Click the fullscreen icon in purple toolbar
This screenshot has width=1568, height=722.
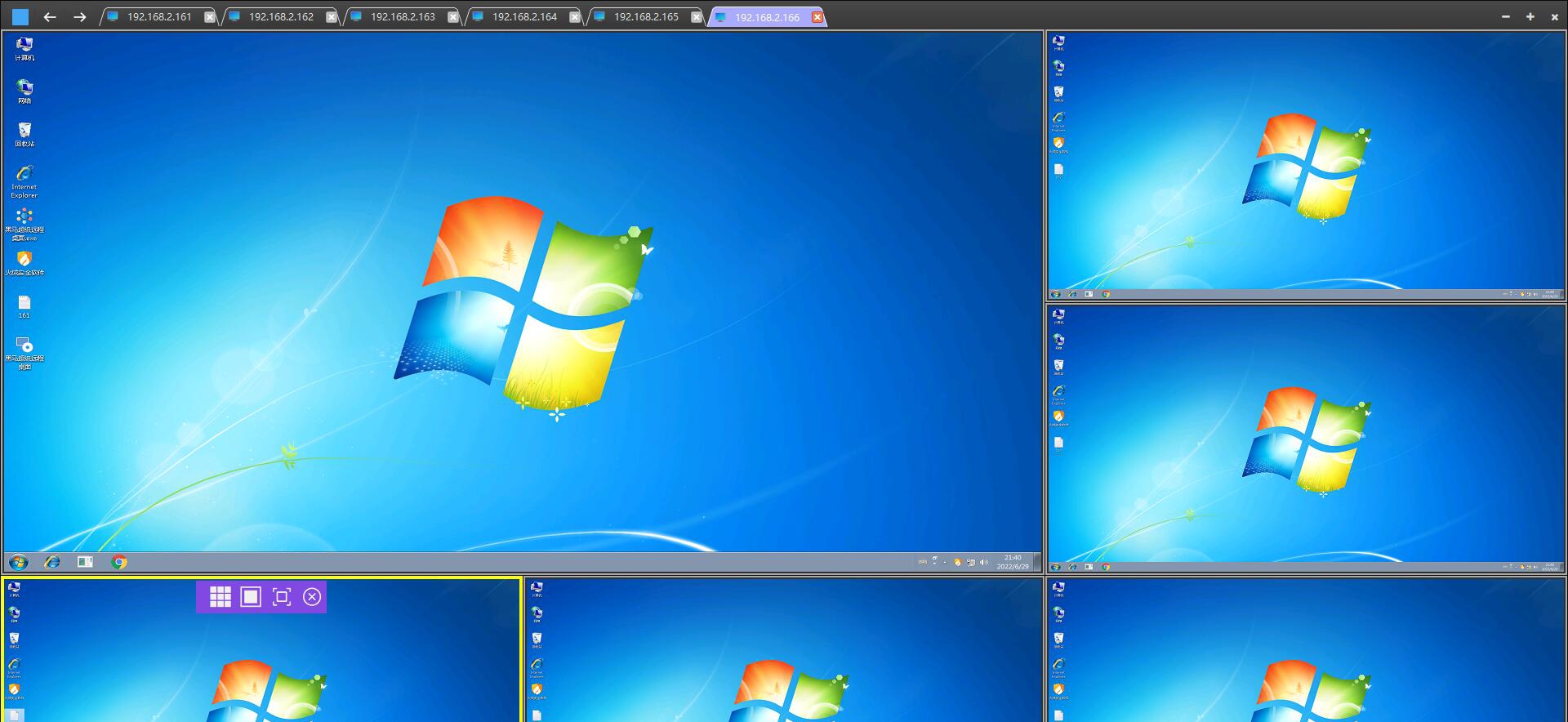click(x=282, y=597)
